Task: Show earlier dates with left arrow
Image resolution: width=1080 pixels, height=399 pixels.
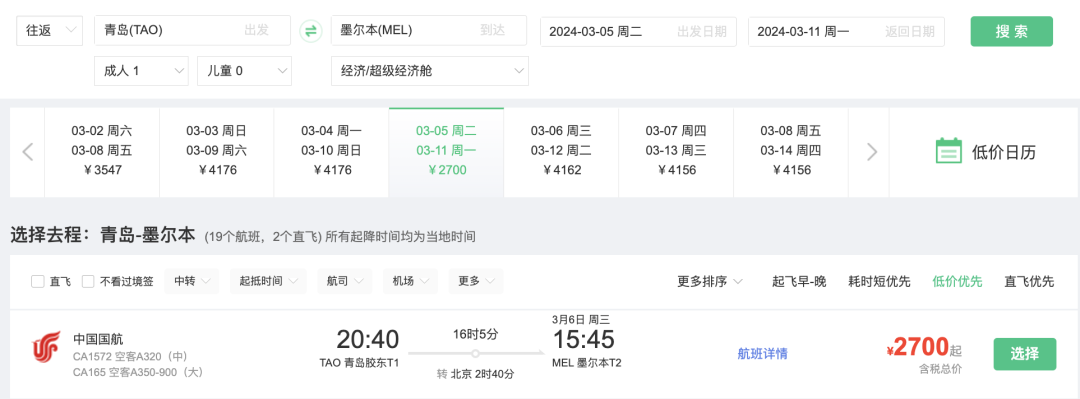Action: 28,152
